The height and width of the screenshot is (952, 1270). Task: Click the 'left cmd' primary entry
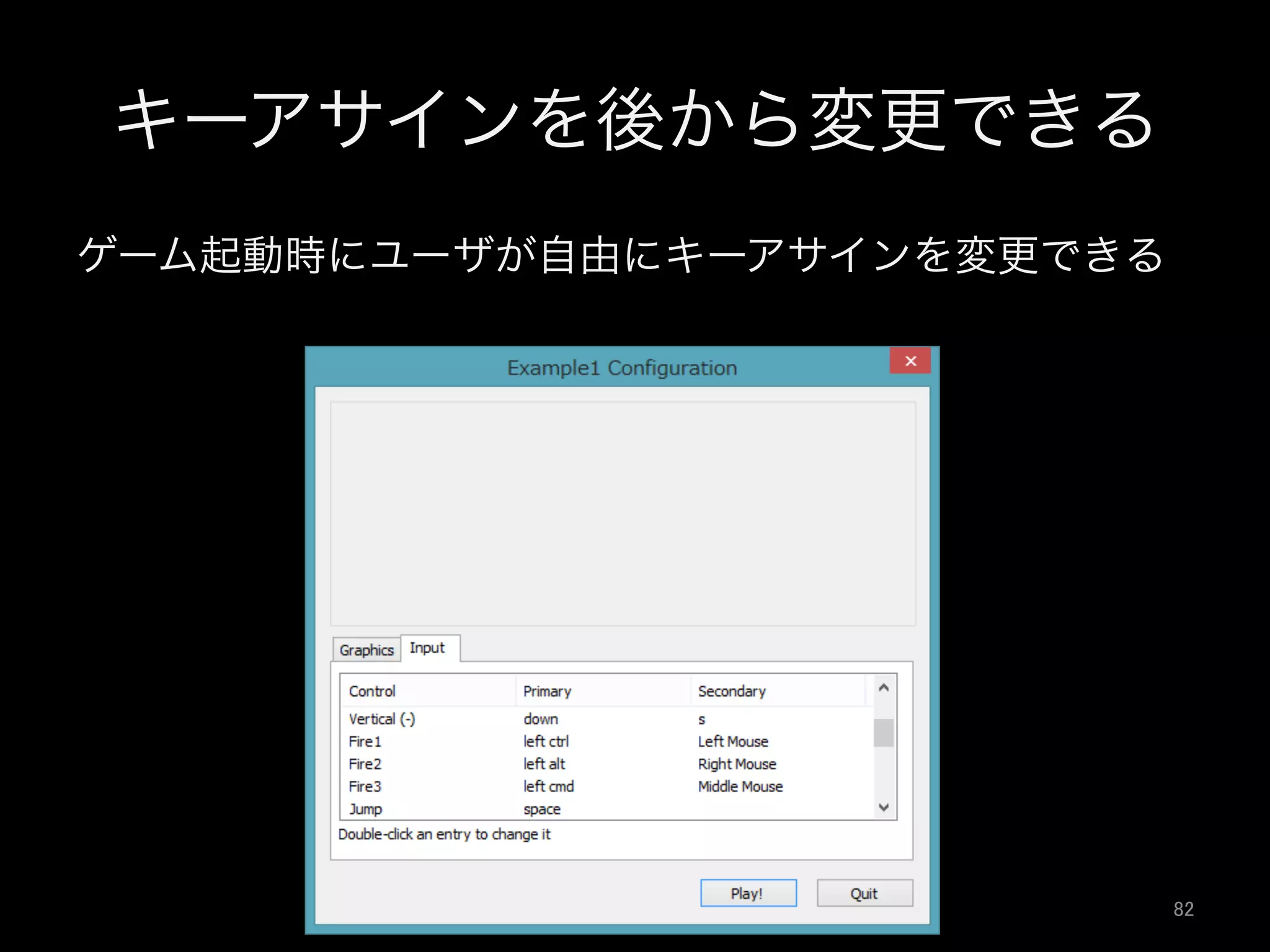tap(548, 786)
